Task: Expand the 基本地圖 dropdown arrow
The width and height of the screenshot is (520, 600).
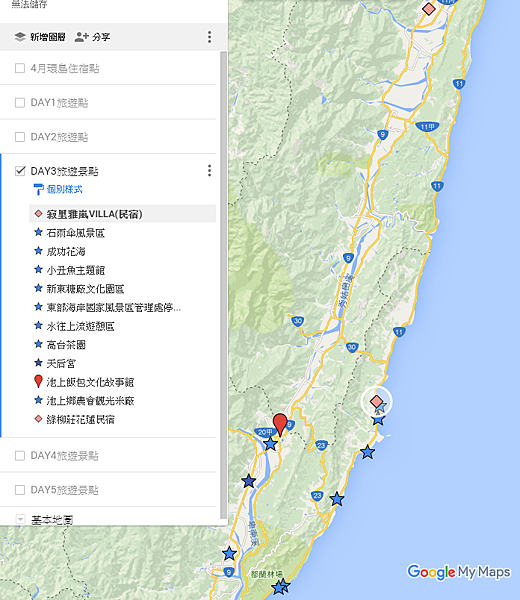Action: (20, 519)
